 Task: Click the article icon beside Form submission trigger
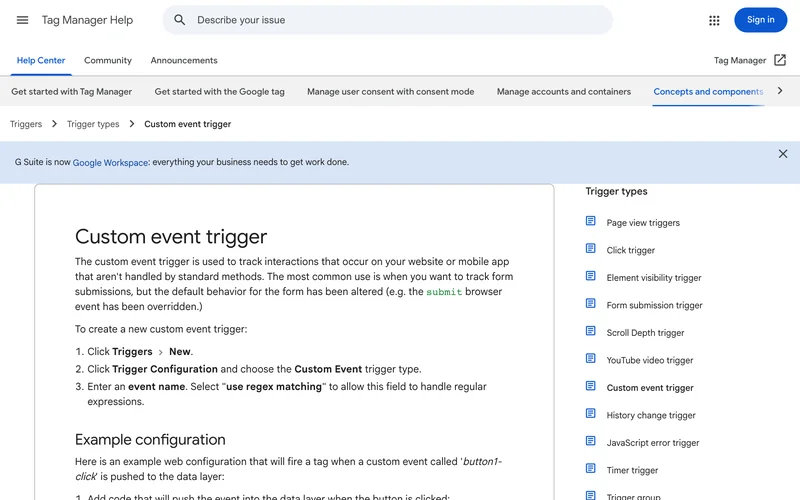[x=590, y=304]
